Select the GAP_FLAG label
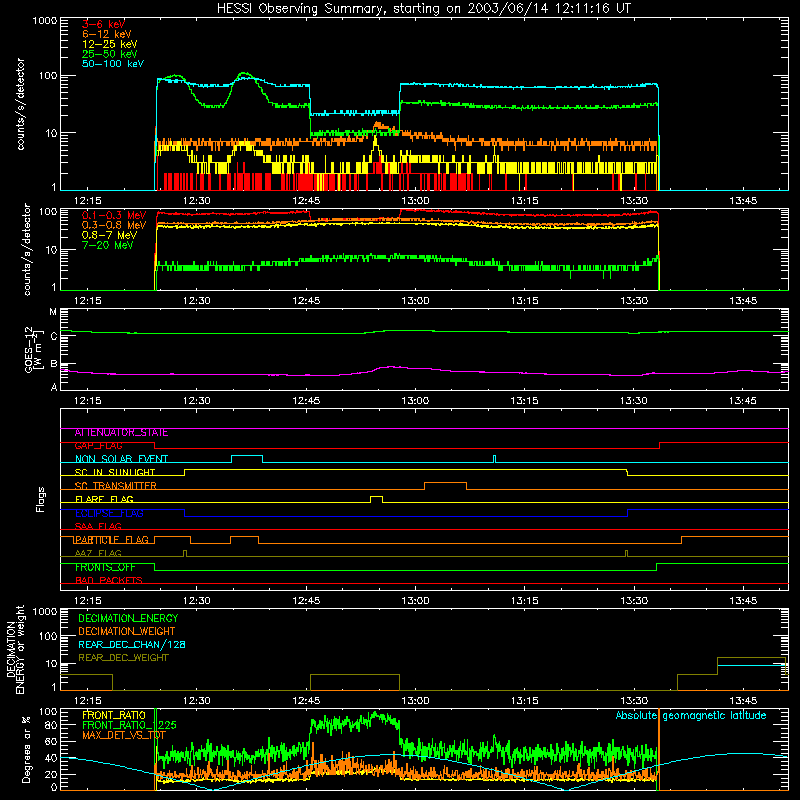 click(x=98, y=446)
